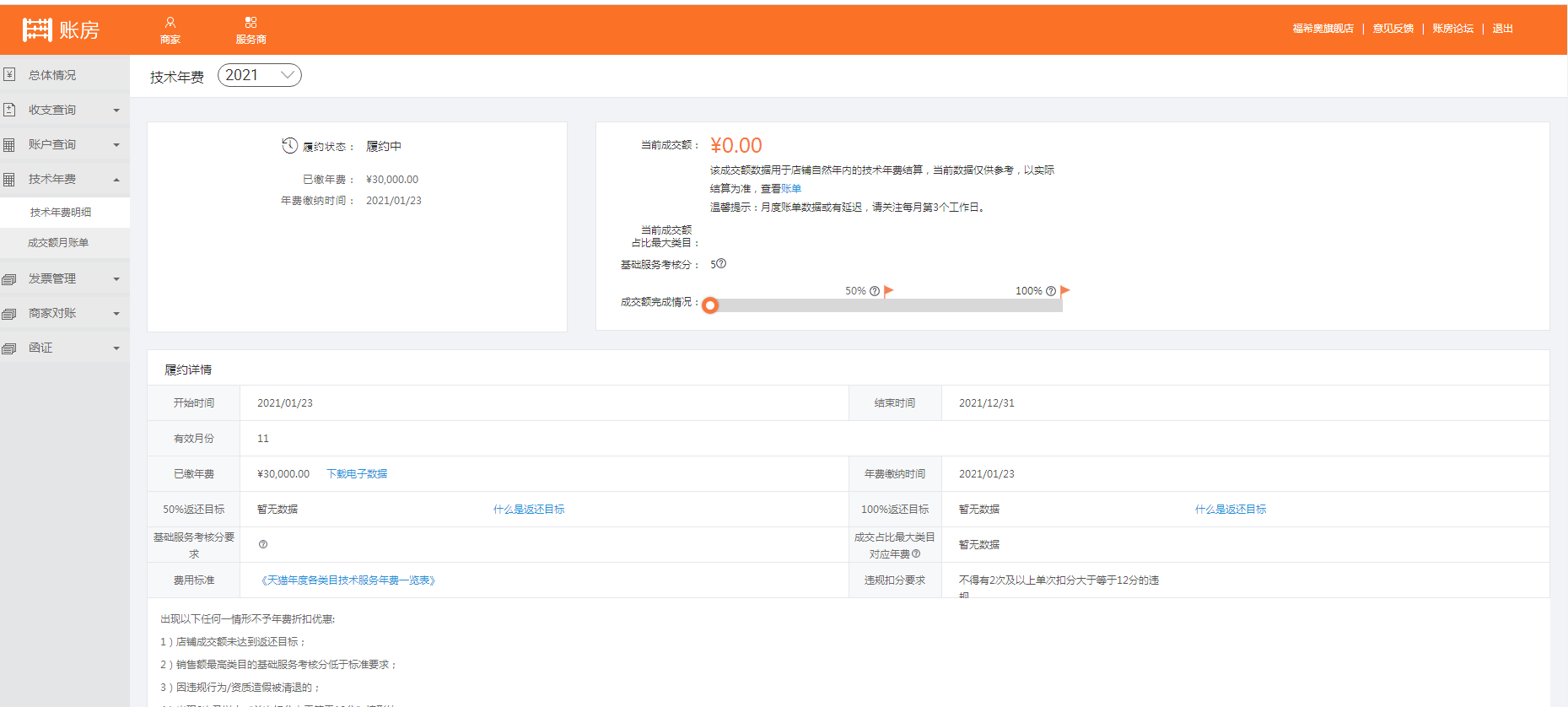Open 天猫年度各类目技术服务年费一览表 link

pyautogui.click(x=348, y=580)
